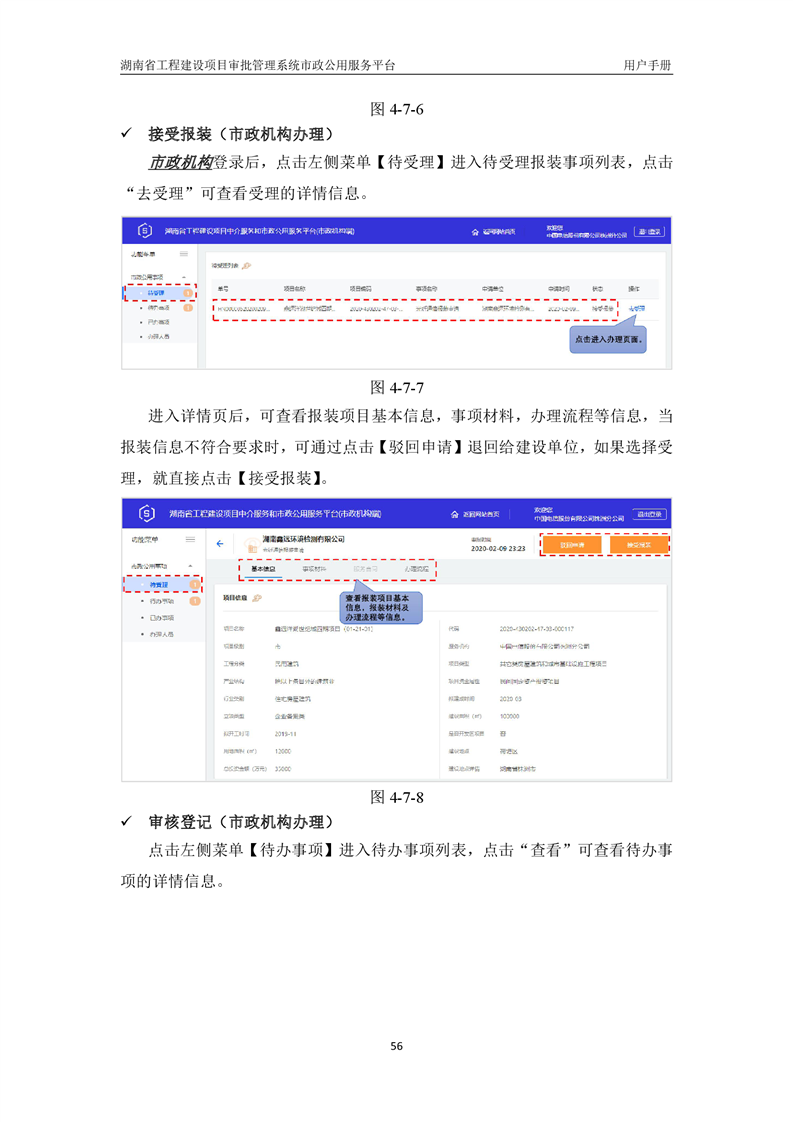Open 办理人员 menu item in Figure 4-7-7 sidebar
This screenshot has width=793, height=1122.
[159, 336]
